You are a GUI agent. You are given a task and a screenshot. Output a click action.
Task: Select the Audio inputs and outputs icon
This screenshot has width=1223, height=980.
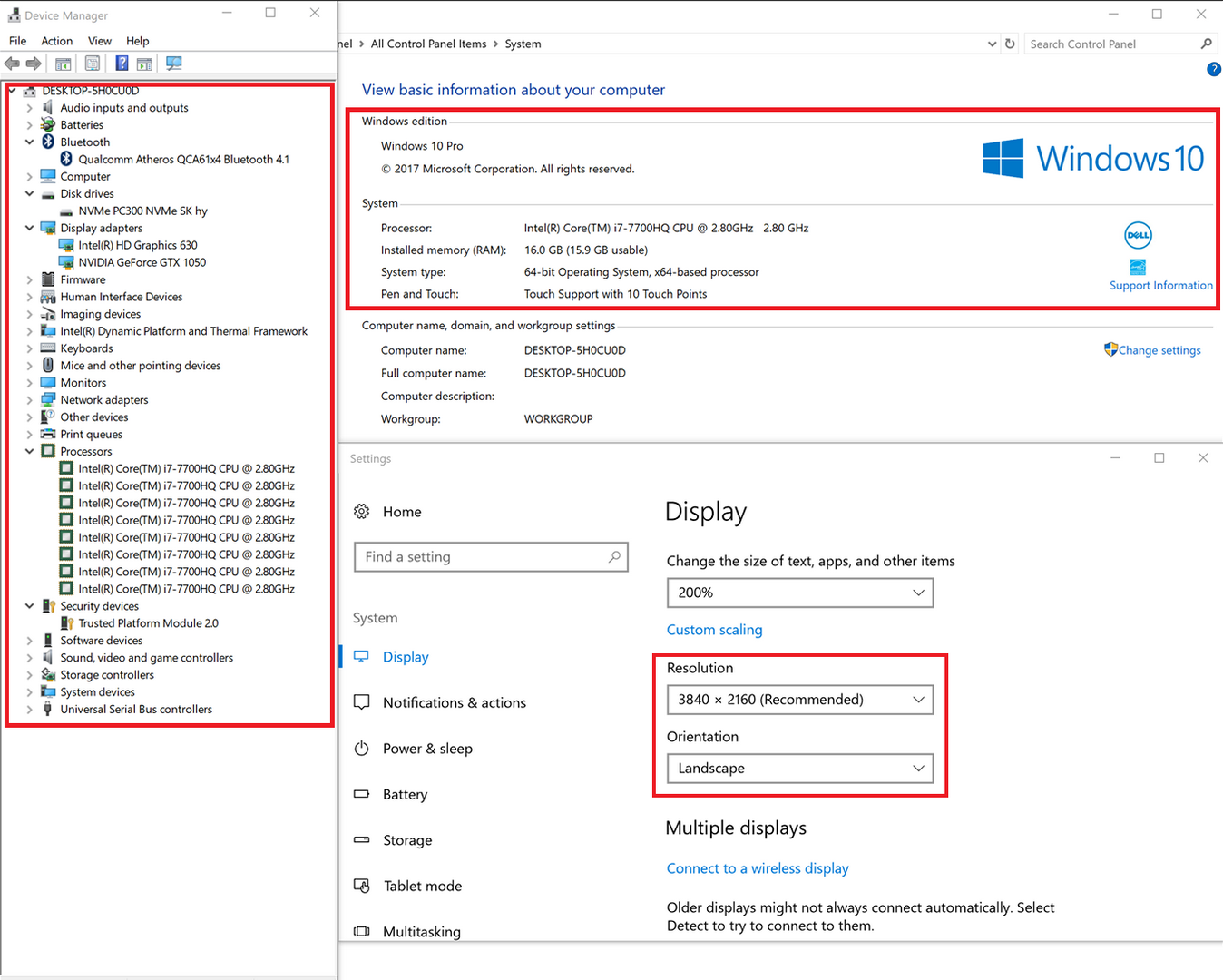pos(48,108)
